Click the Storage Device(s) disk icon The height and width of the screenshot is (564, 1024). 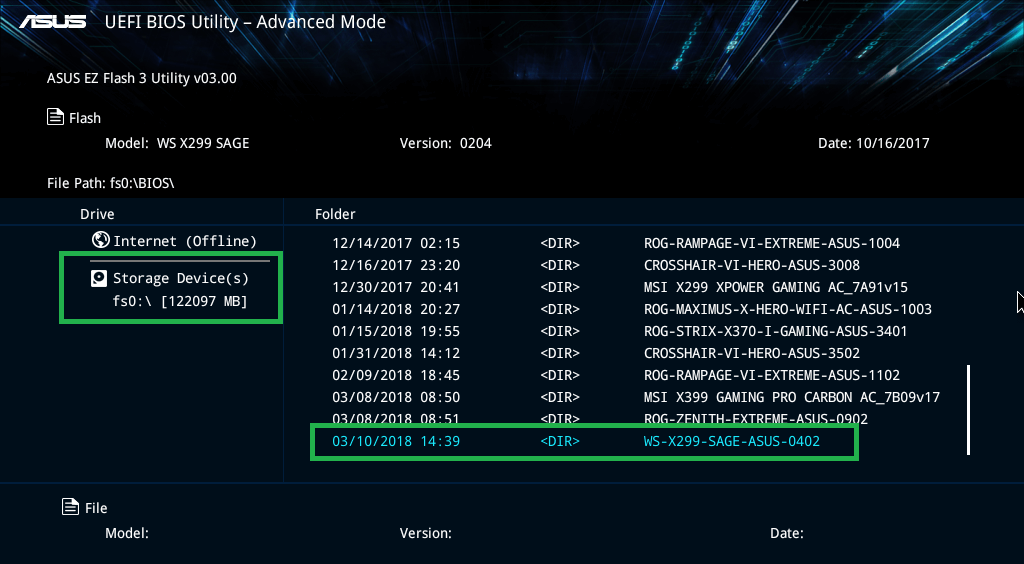98,279
